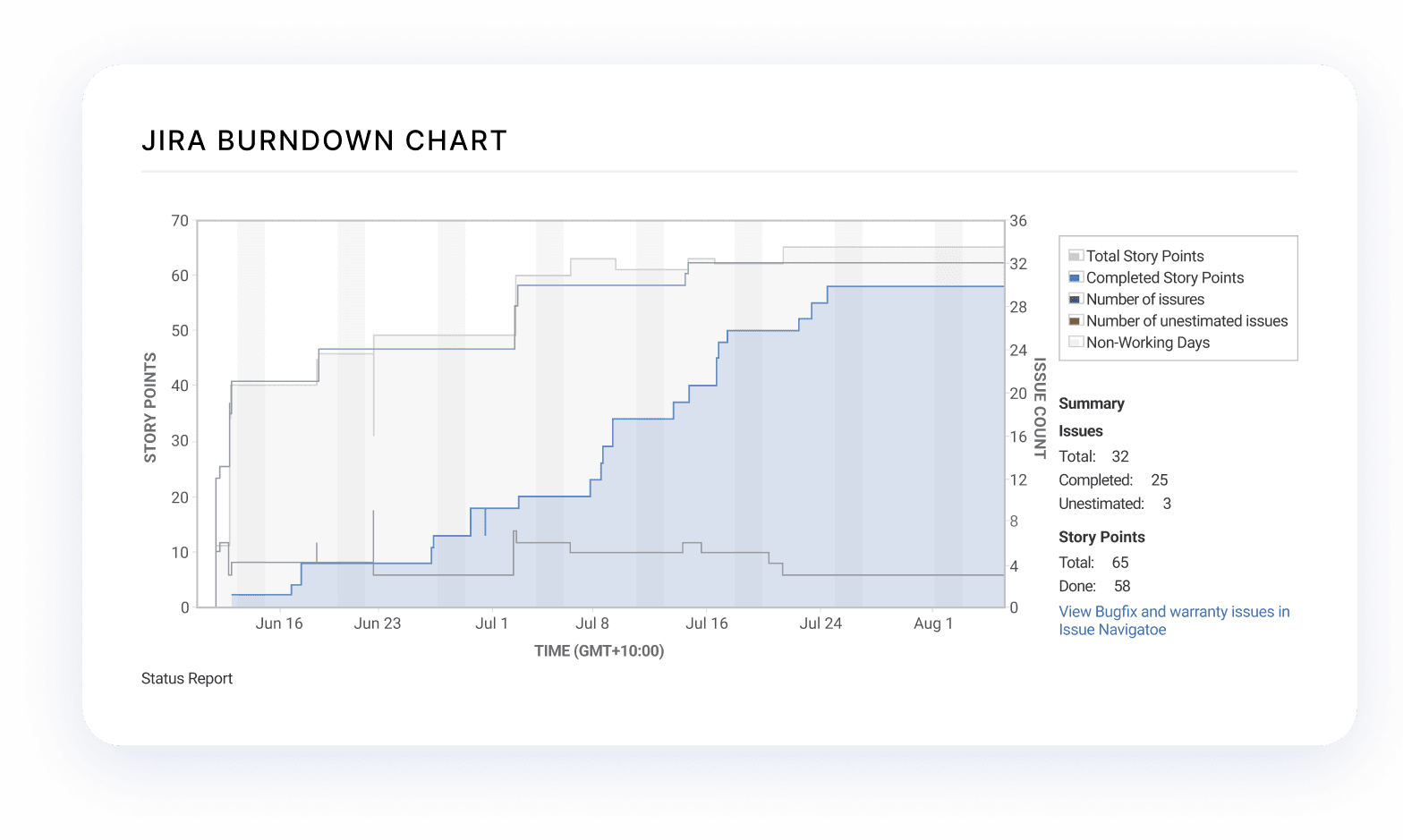Click the Completed value 25

pyautogui.click(x=1160, y=480)
